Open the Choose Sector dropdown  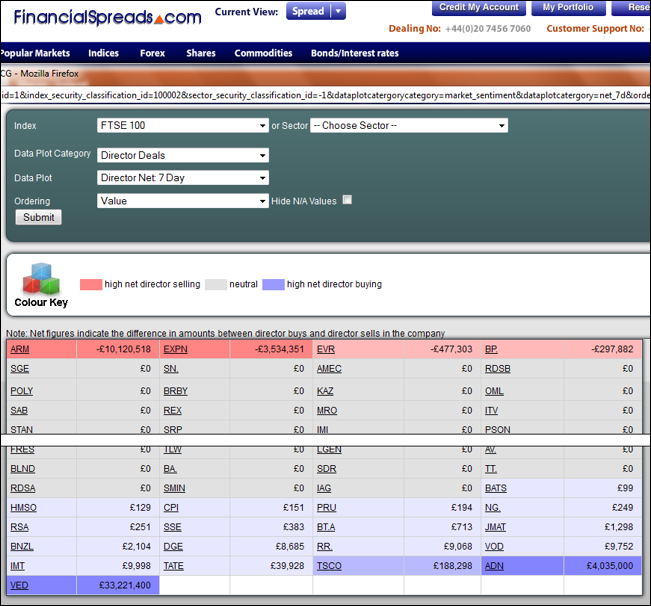point(409,125)
